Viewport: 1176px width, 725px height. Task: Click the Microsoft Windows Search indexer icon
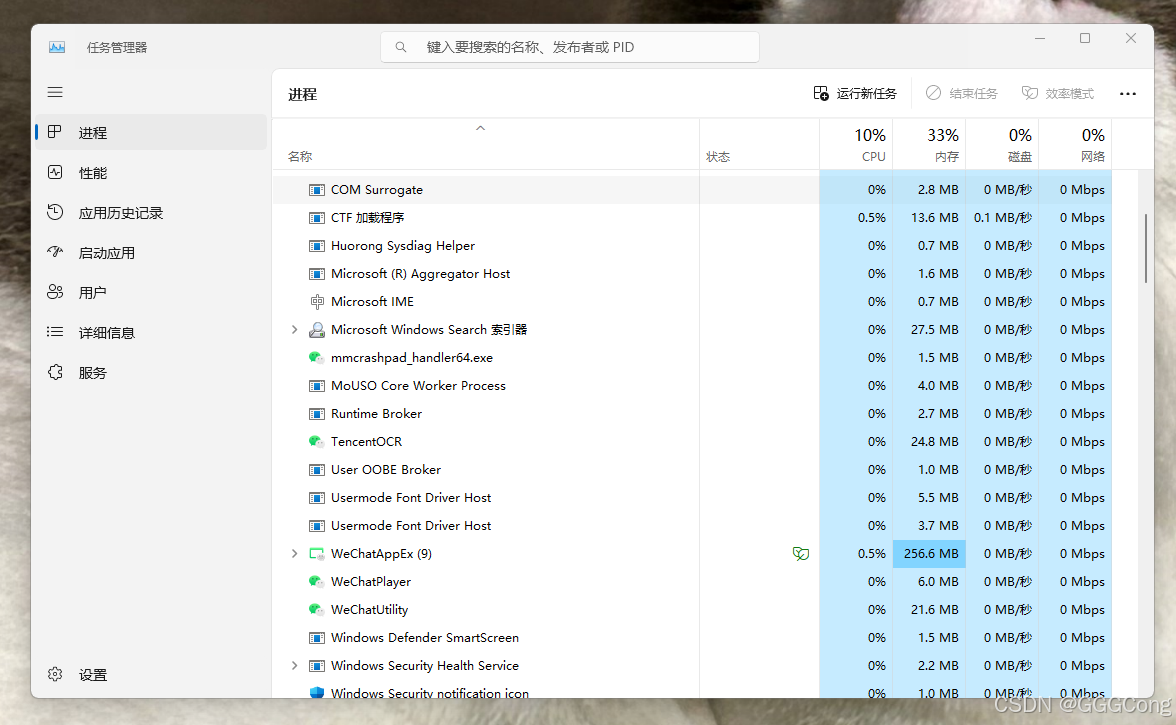pyautogui.click(x=316, y=330)
